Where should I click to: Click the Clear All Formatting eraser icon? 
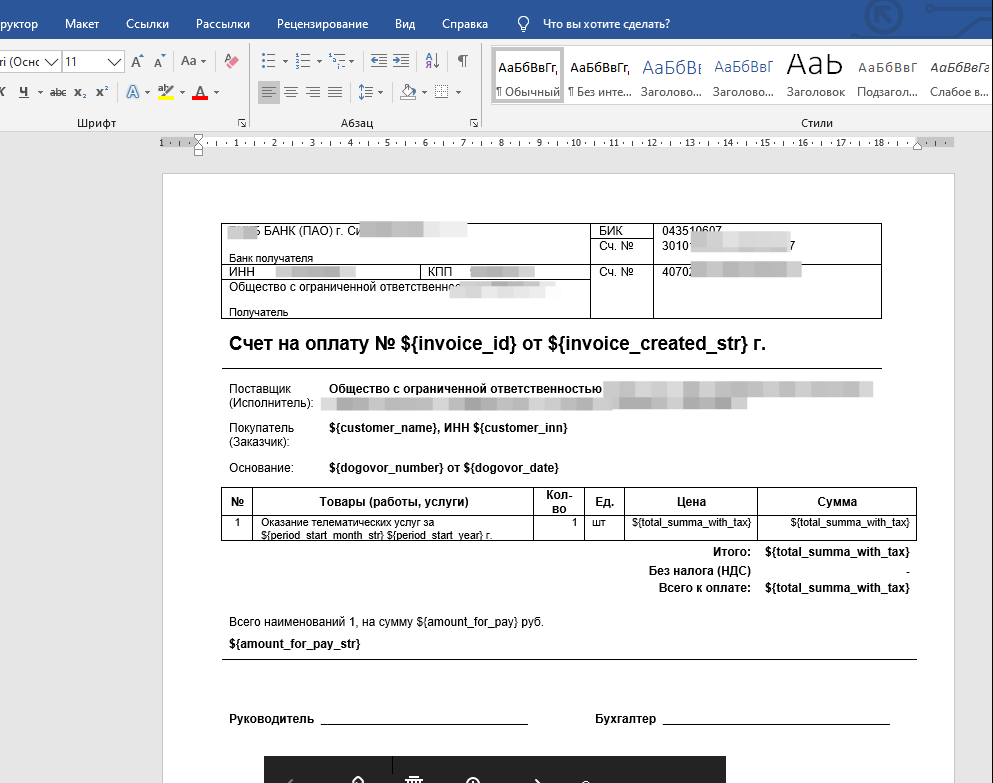tap(232, 61)
